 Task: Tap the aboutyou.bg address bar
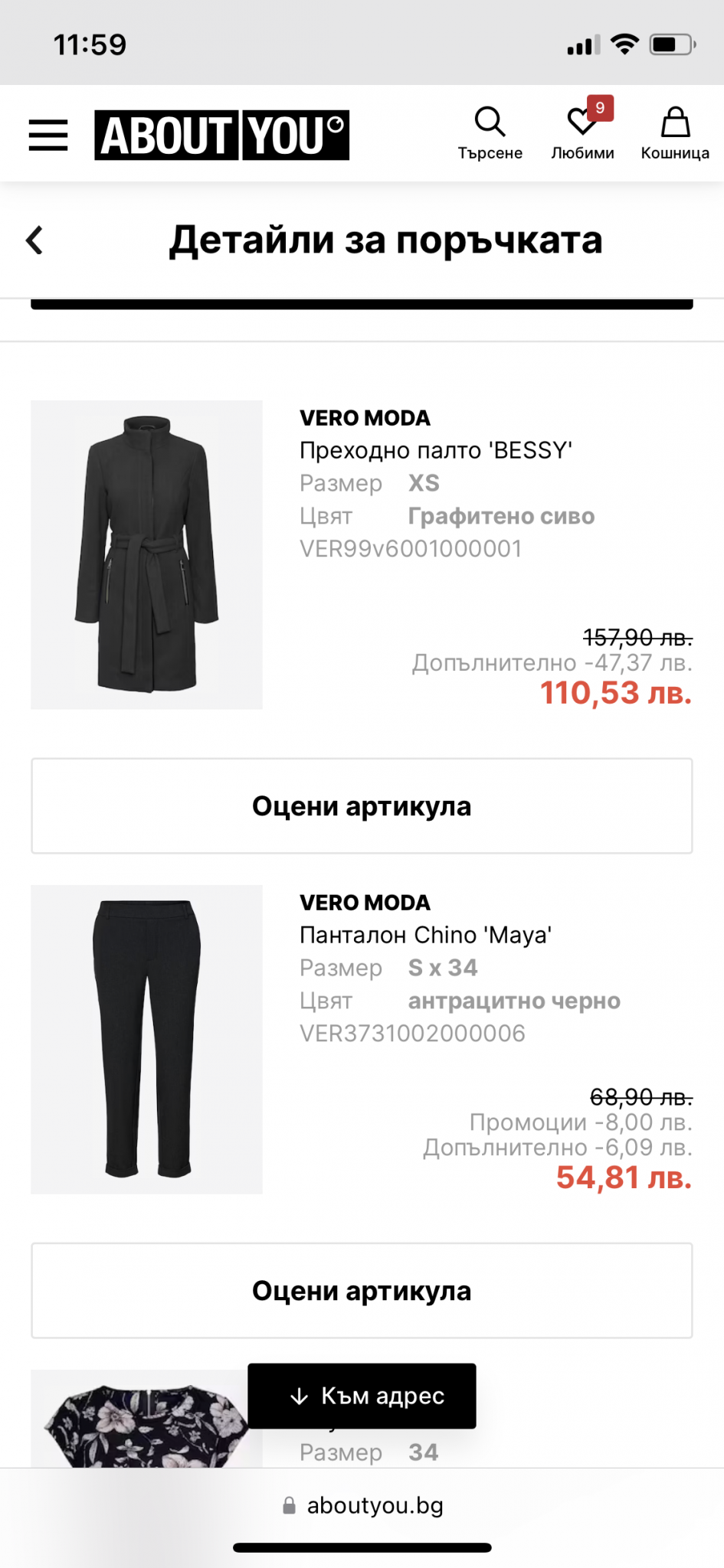click(375, 1506)
